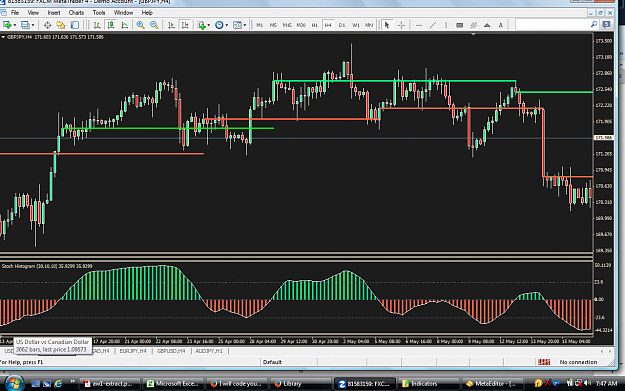625x391 pixels.
Task: Click the Templates icon
Action: point(237,25)
